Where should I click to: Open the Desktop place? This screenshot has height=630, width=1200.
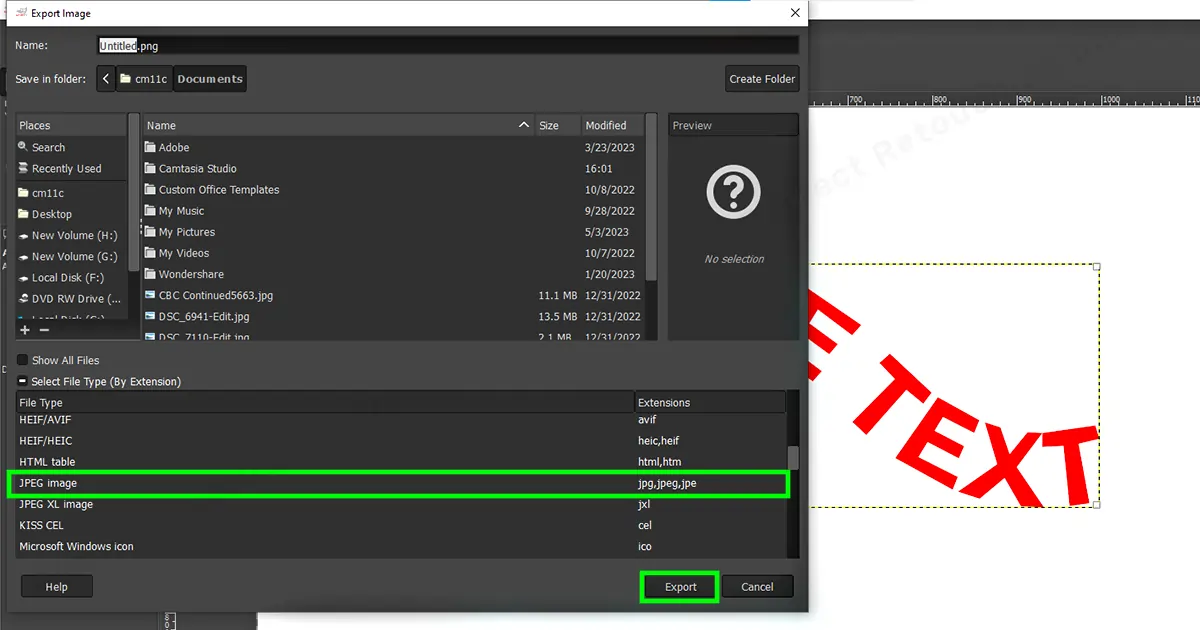tap(51, 214)
